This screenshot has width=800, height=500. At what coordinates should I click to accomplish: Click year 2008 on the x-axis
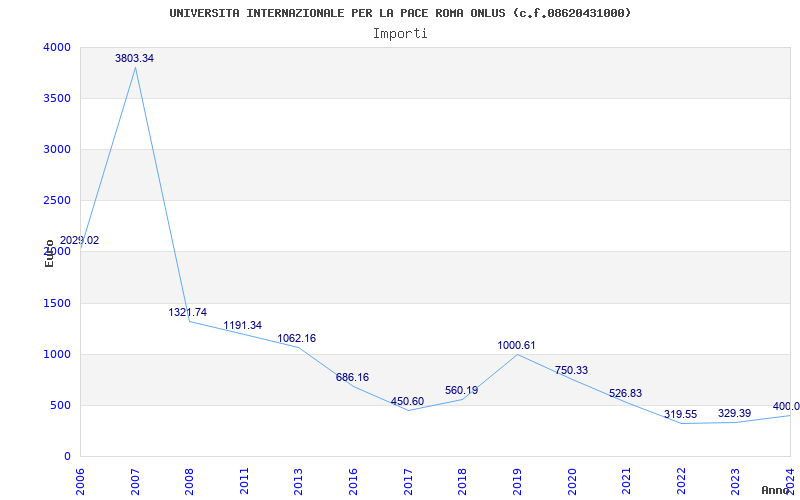coord(190,481)
